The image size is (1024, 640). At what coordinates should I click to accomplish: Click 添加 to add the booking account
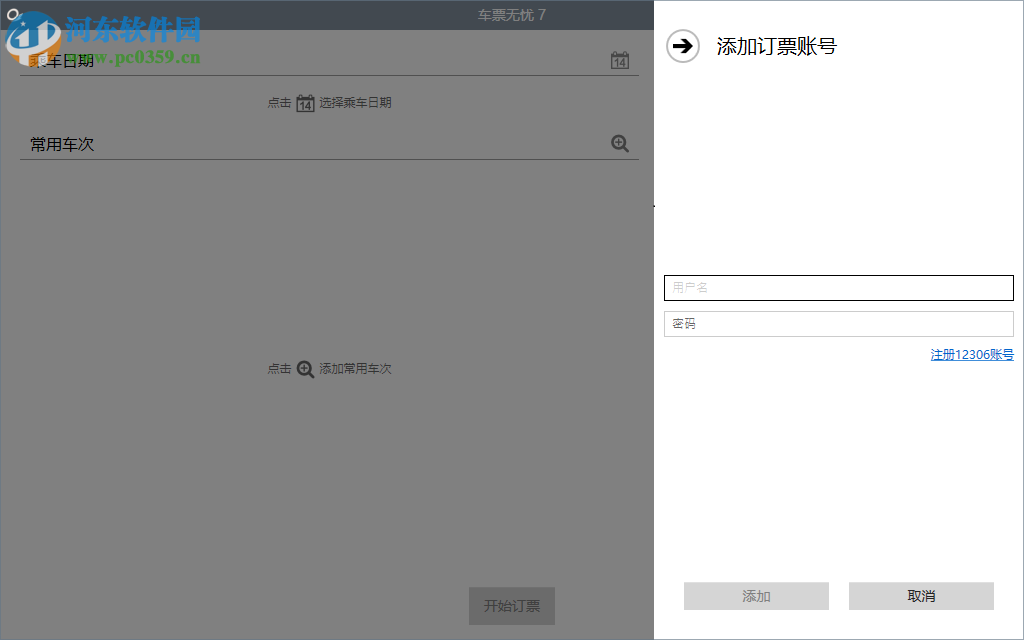pyautogui.click(x=755, y=595)
